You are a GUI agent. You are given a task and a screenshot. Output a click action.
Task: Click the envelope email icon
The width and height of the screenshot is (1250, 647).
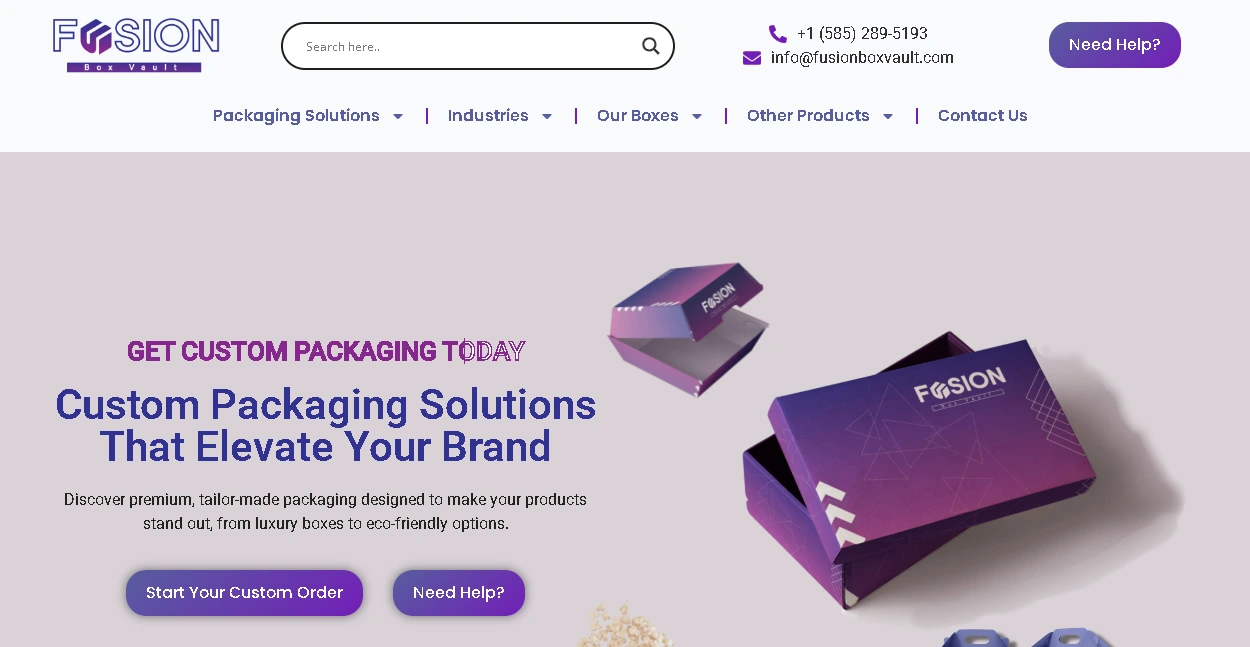[752, 58]
